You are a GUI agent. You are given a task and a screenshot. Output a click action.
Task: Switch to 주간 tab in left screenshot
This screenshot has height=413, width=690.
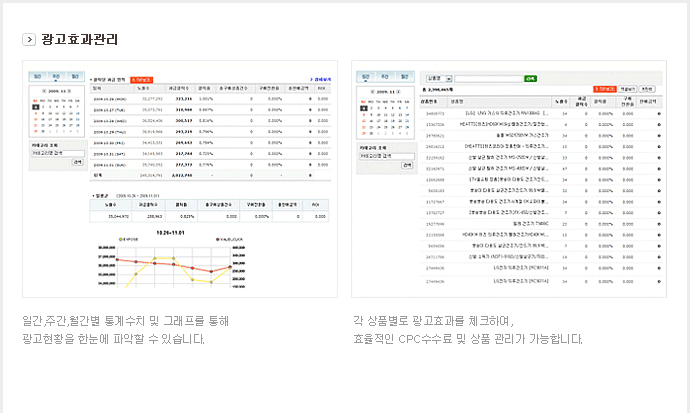(x=56, y=76)
